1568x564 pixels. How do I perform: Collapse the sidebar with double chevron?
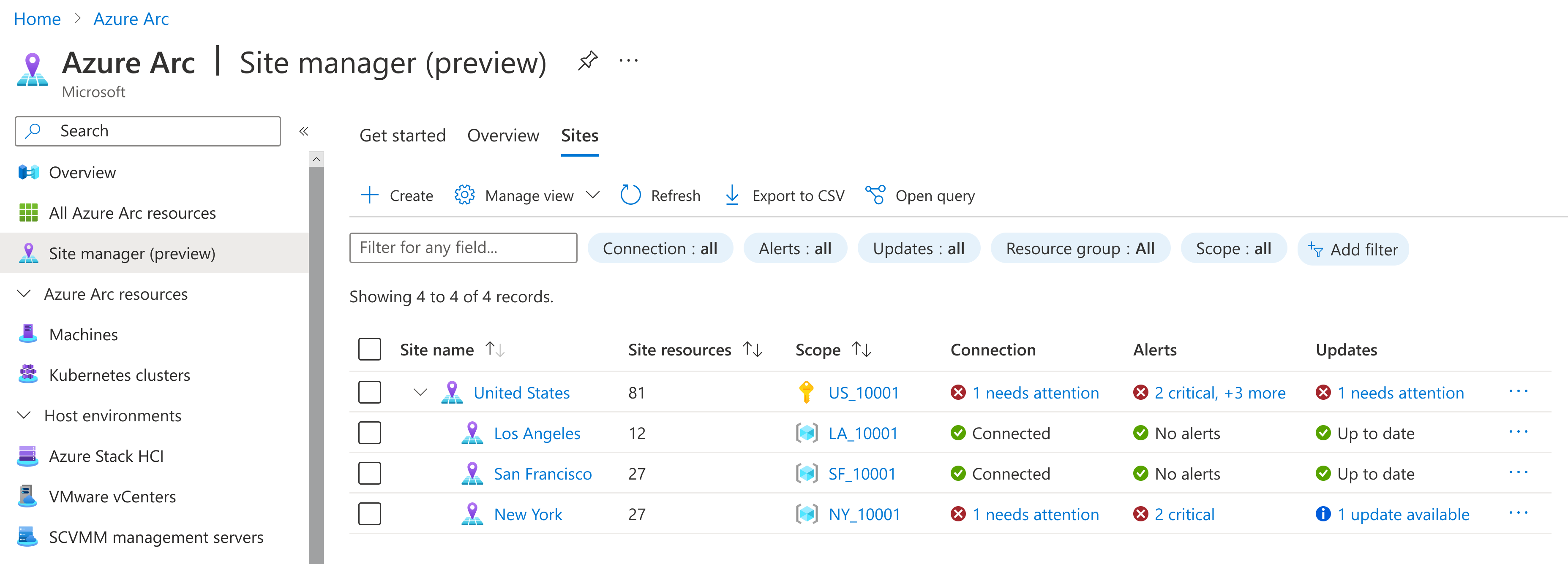tap(304, 131)
